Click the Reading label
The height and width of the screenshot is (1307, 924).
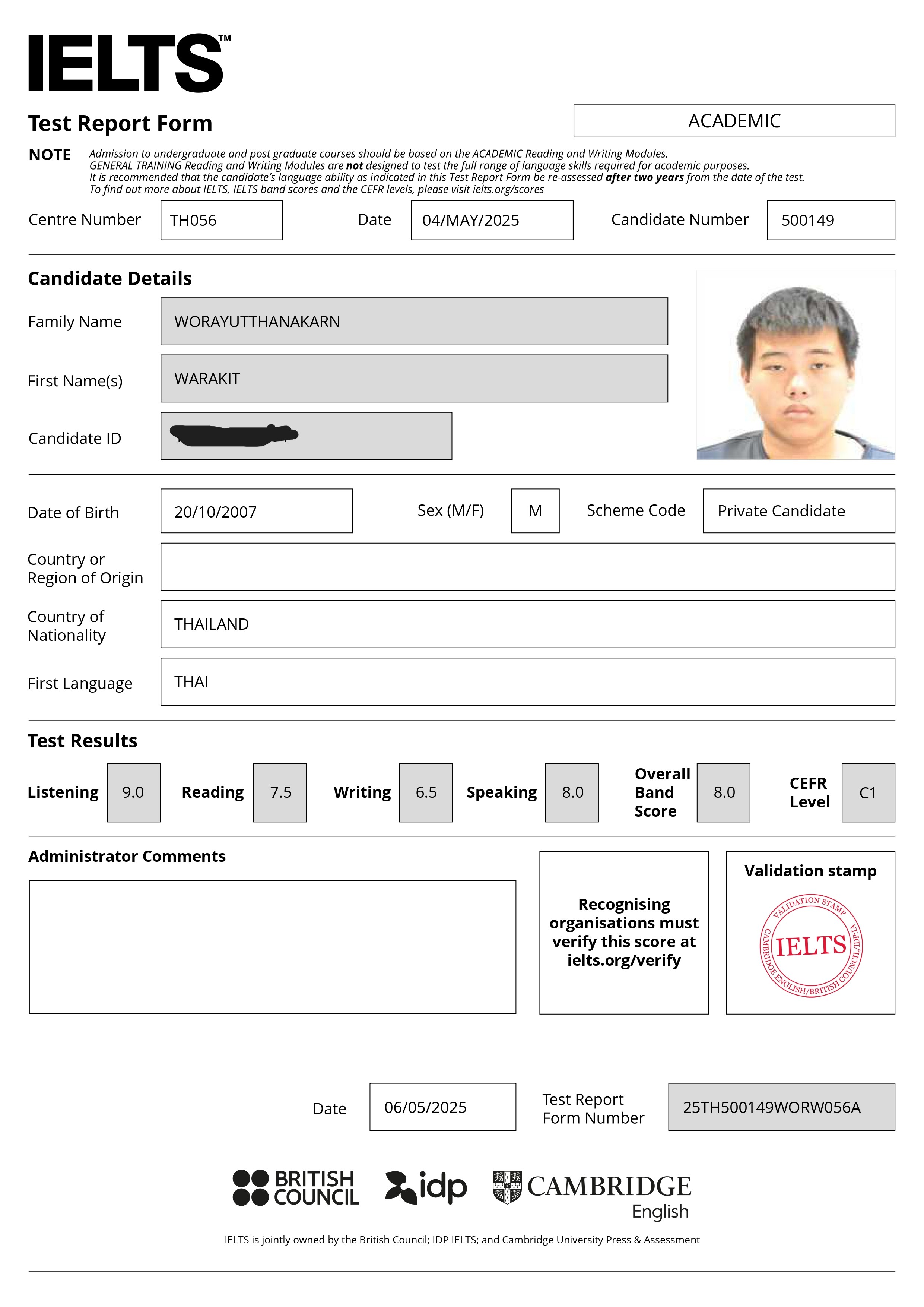(x=212, y=792)
